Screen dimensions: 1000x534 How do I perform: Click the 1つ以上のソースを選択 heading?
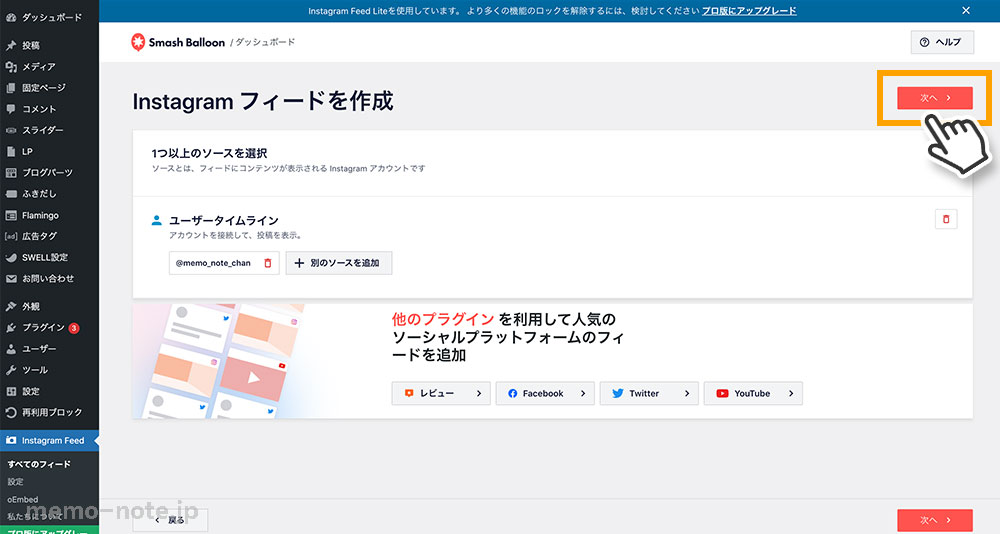pos(209,153)
